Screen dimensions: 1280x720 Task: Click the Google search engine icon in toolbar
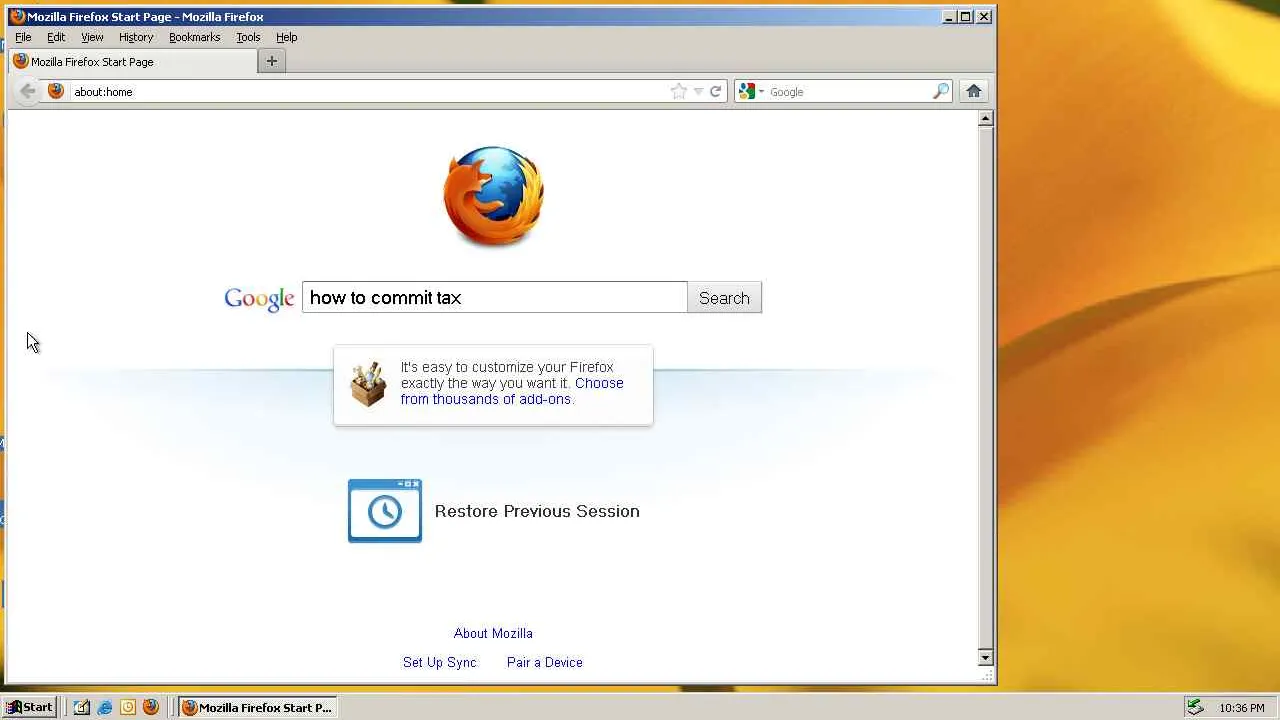(x=746, y=91)
